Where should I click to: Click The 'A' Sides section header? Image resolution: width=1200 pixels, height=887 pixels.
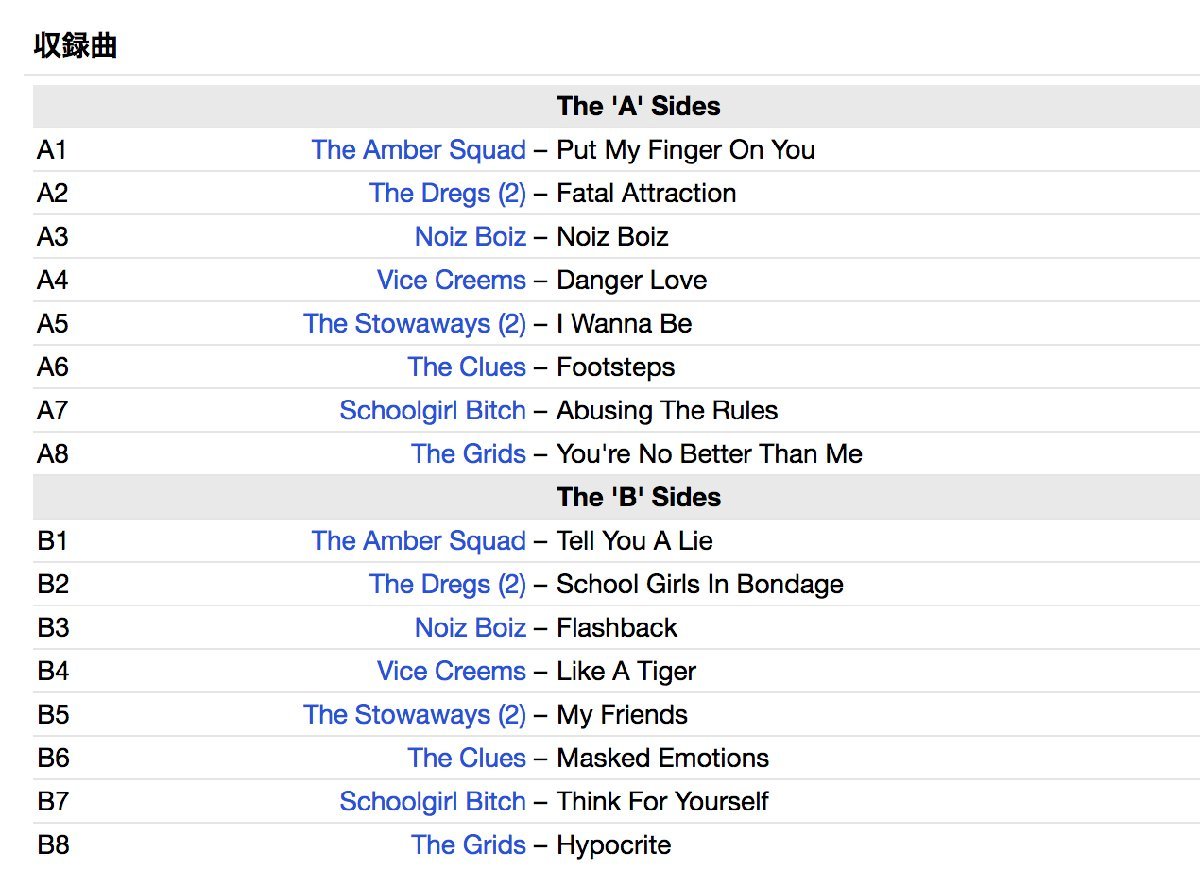[x=638, y=106]
